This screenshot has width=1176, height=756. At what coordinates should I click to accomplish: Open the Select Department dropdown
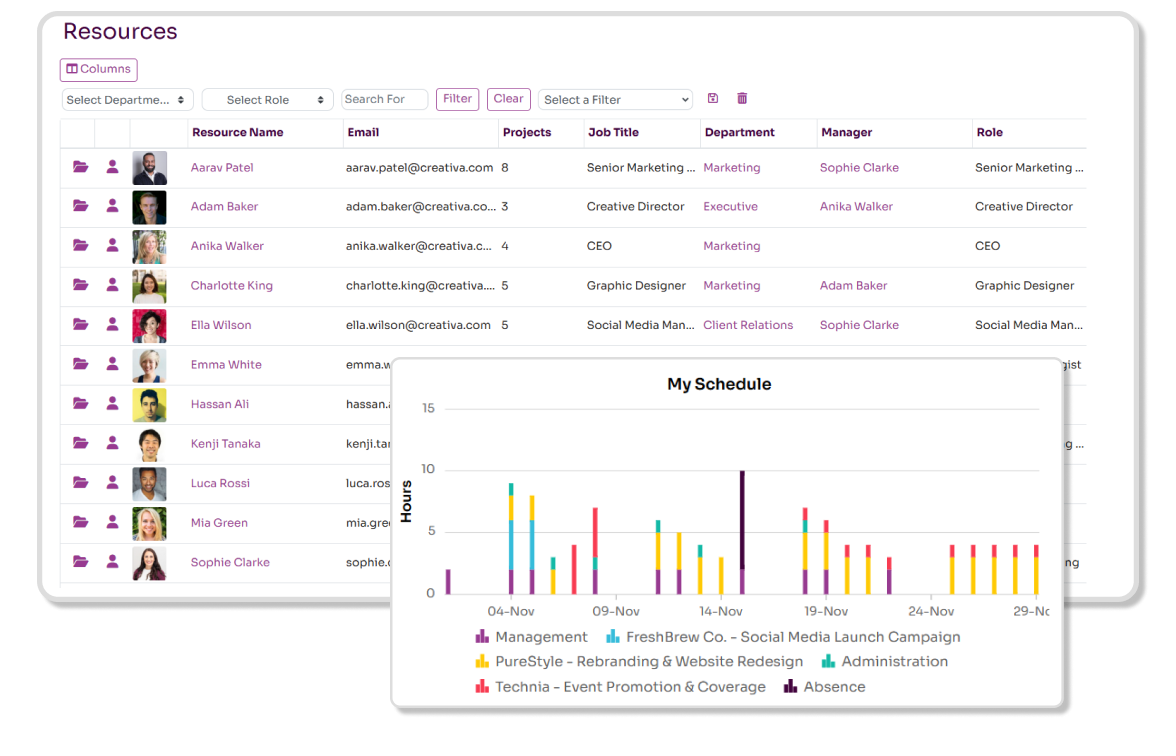pyautogui.click(x=127, y=99)
